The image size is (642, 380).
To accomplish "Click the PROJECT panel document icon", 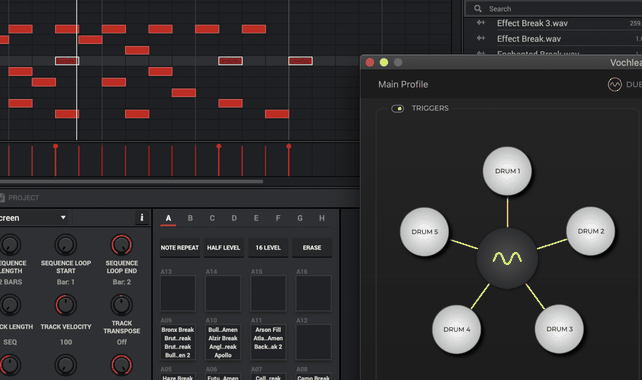I will pos(2,198).
